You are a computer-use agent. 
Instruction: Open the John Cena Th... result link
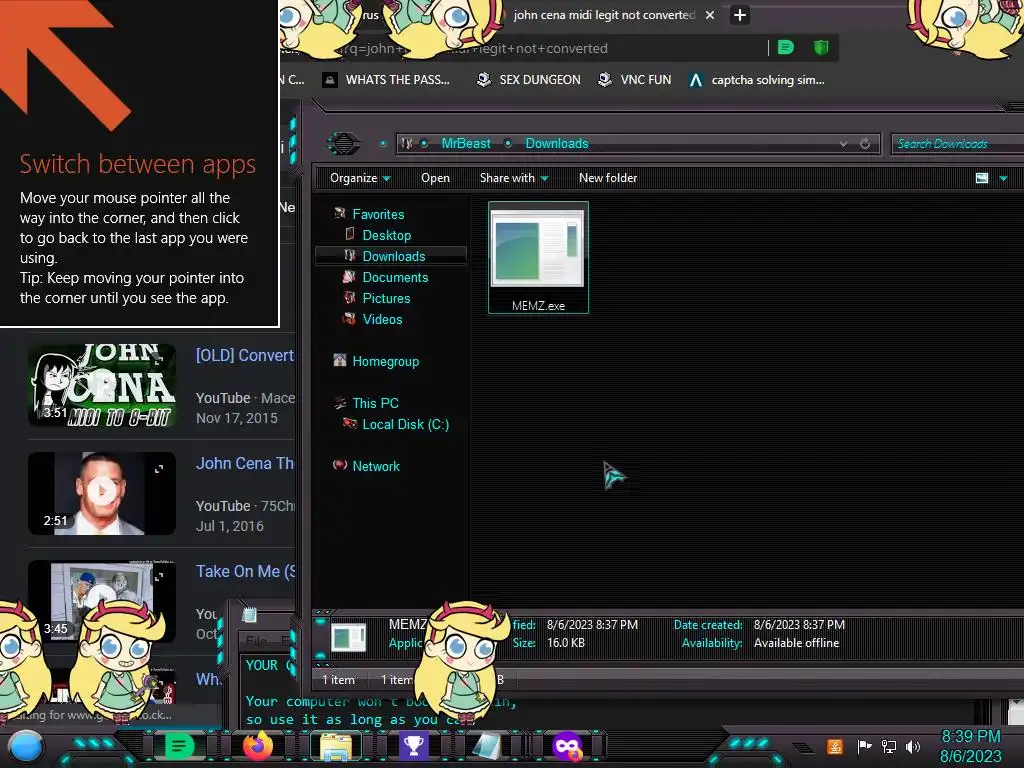[245, 463]
